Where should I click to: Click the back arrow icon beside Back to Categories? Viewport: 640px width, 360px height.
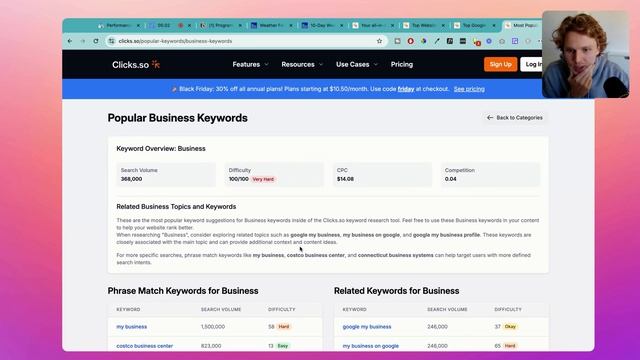point(490,118)
